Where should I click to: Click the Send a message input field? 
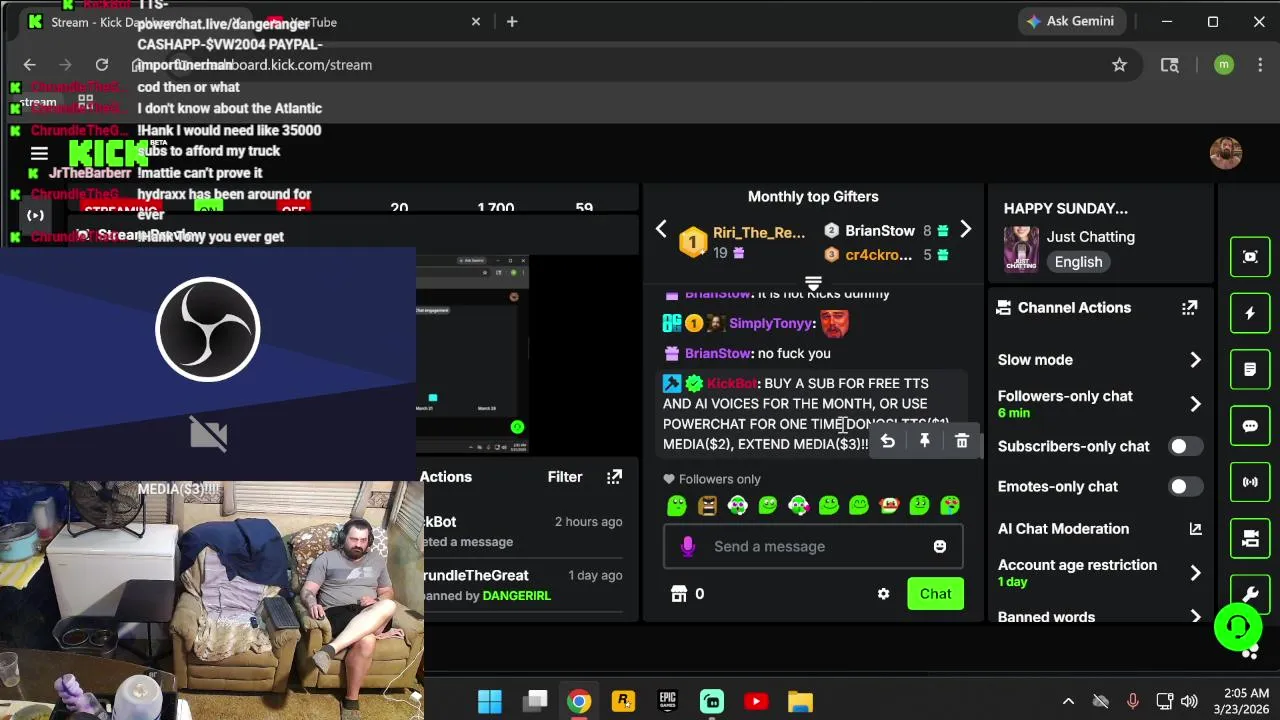[x=812, y=546]
